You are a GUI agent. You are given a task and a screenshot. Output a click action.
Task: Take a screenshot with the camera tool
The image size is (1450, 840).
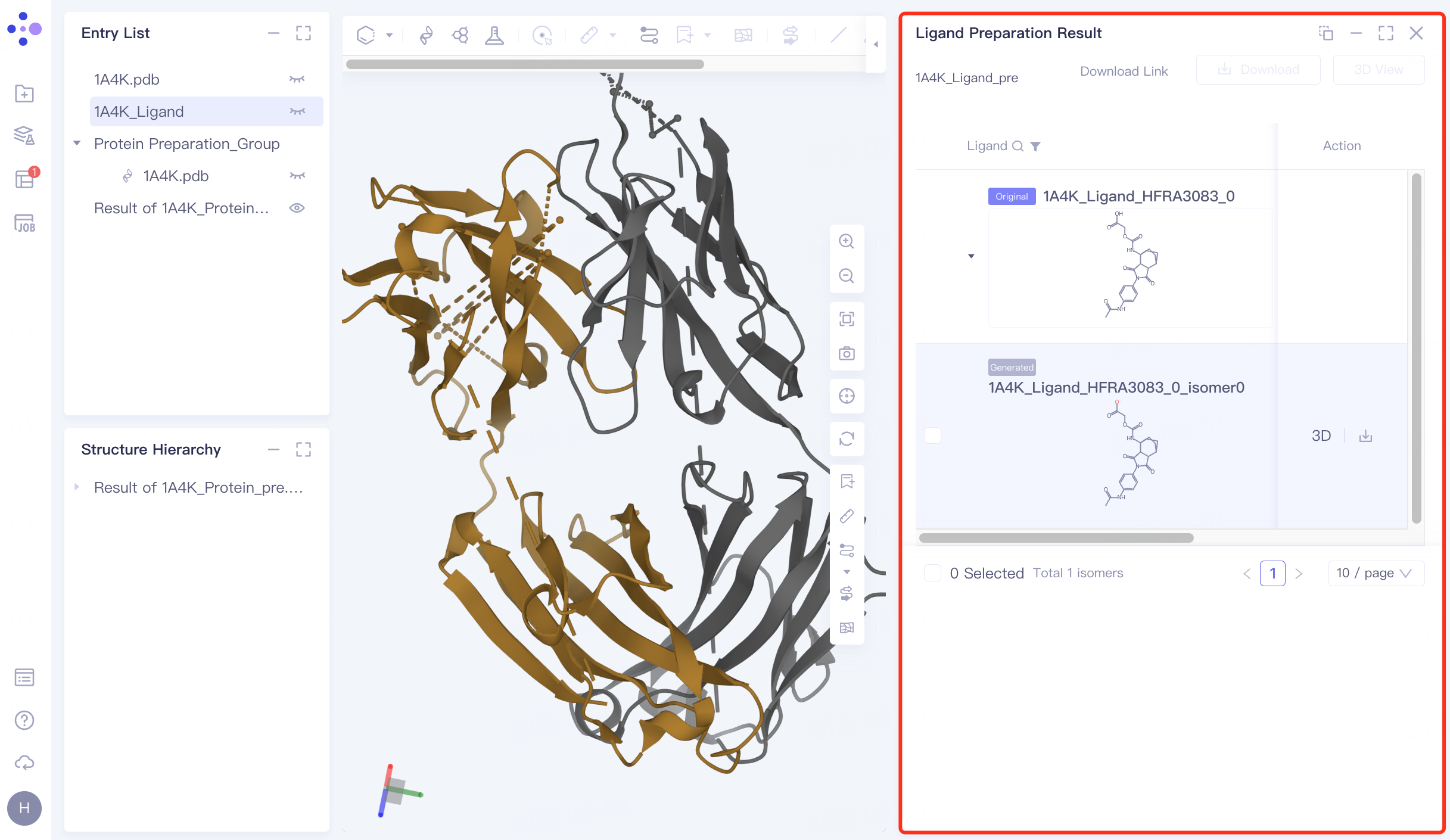[847, 353]
